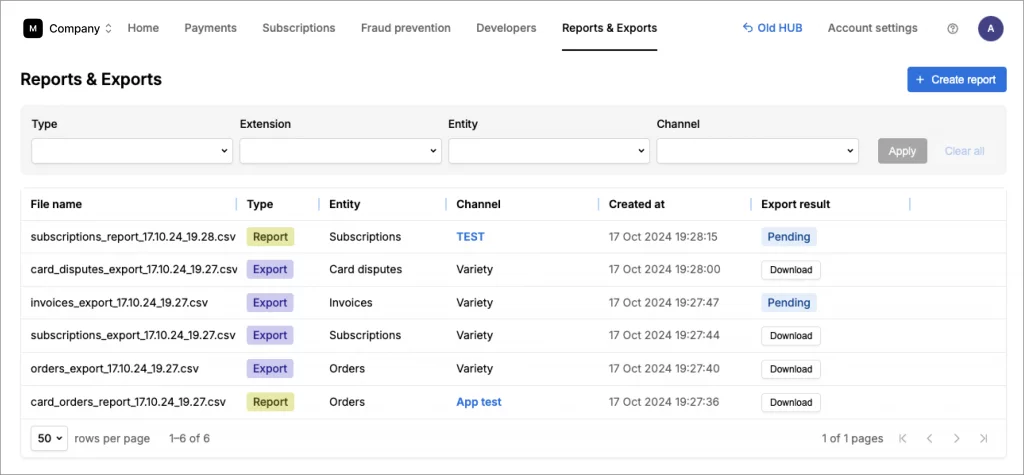Download orders_export file
This screenshot has width=1024, height=475.
(x=791, y=369)
